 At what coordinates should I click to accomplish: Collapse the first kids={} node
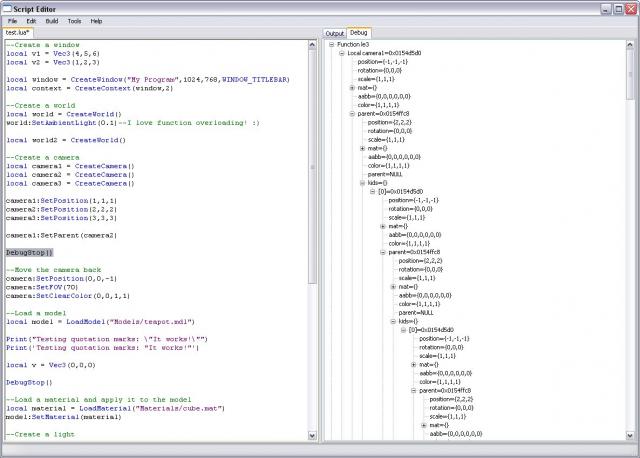pyautogui.click(x=362, y=183)
